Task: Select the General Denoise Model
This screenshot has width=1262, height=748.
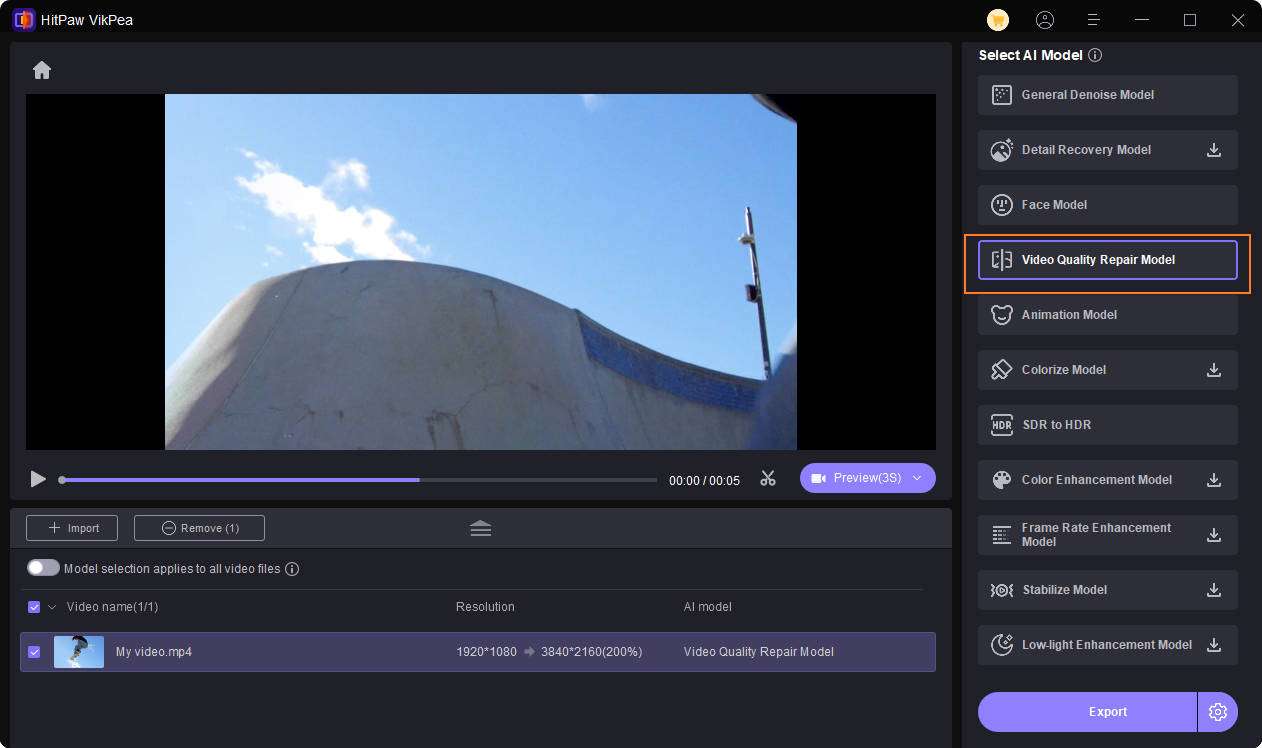Action: (1108, 95)
